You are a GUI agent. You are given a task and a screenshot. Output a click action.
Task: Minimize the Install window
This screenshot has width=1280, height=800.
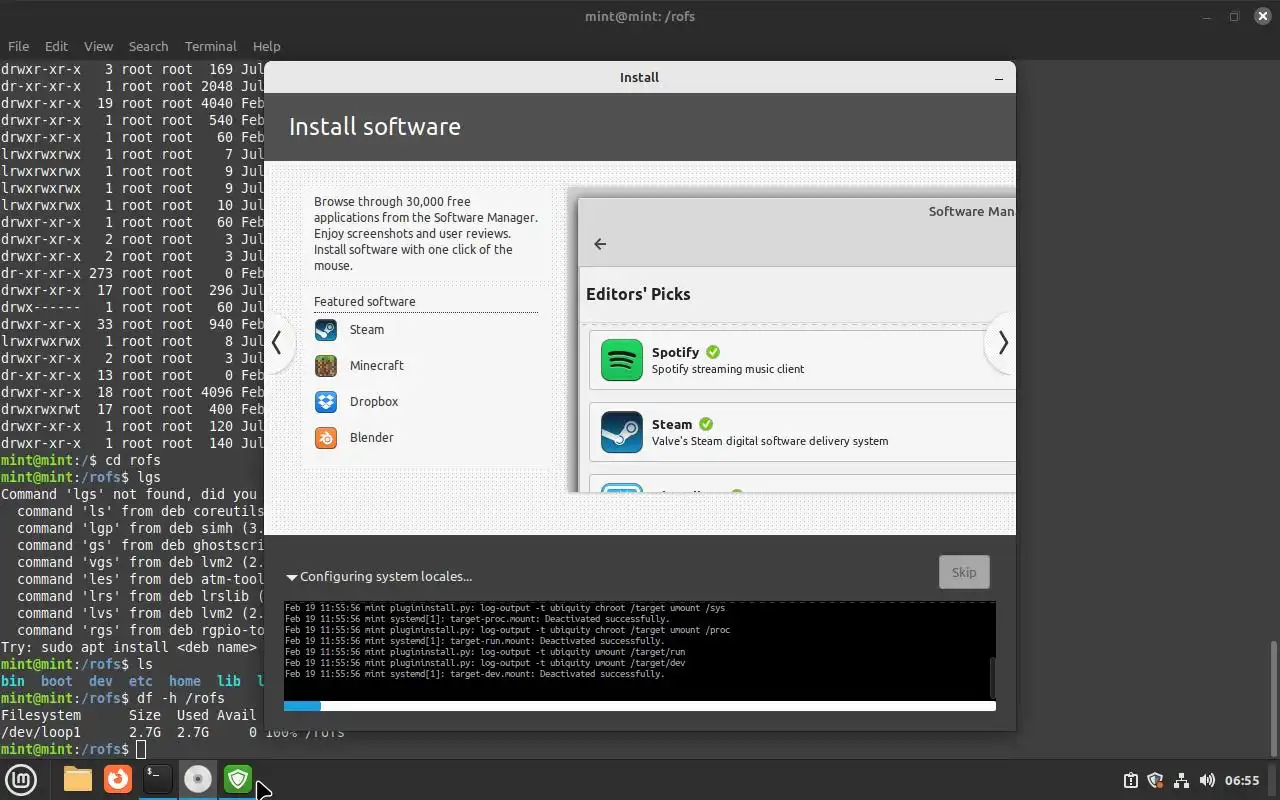coord(998,78)
